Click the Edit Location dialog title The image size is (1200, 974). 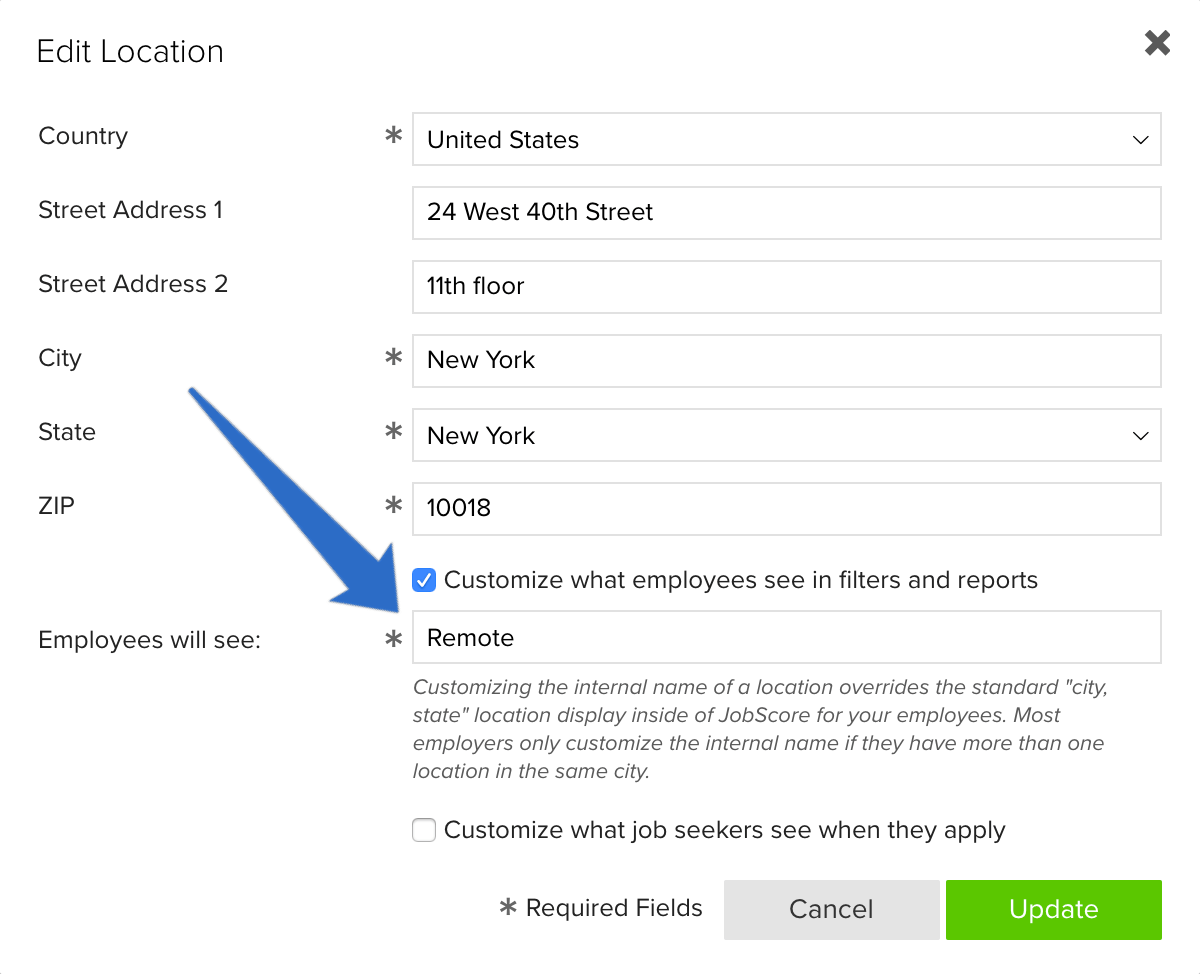click(130, 51)
